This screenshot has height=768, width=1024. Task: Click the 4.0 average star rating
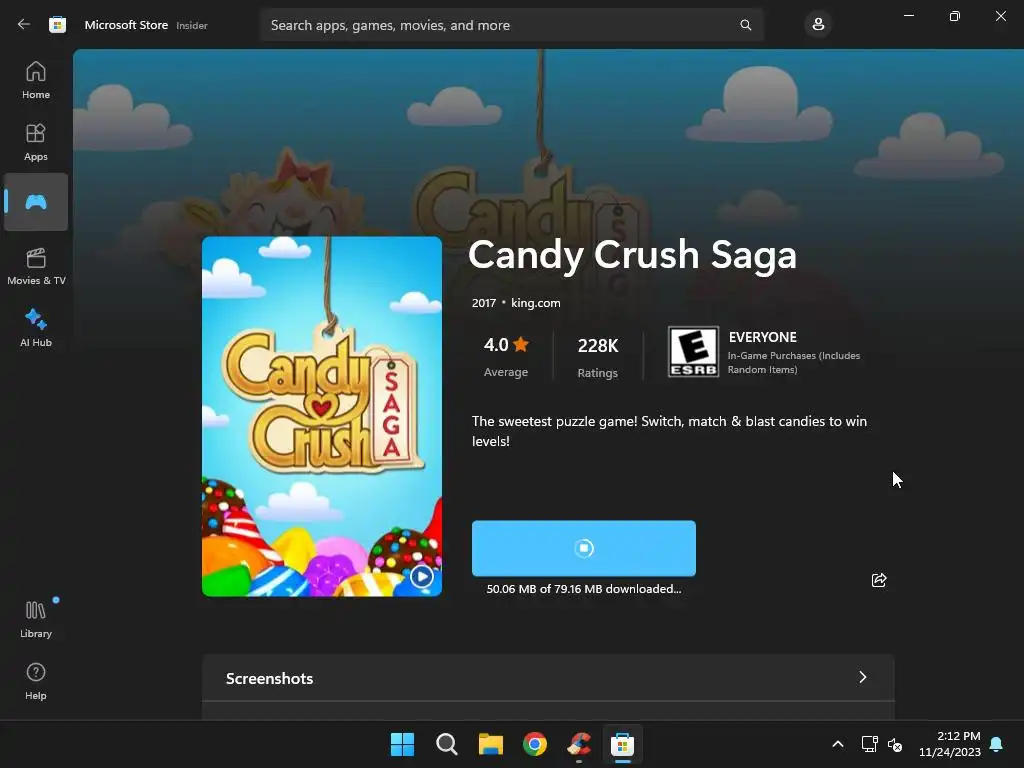point(506,357)
